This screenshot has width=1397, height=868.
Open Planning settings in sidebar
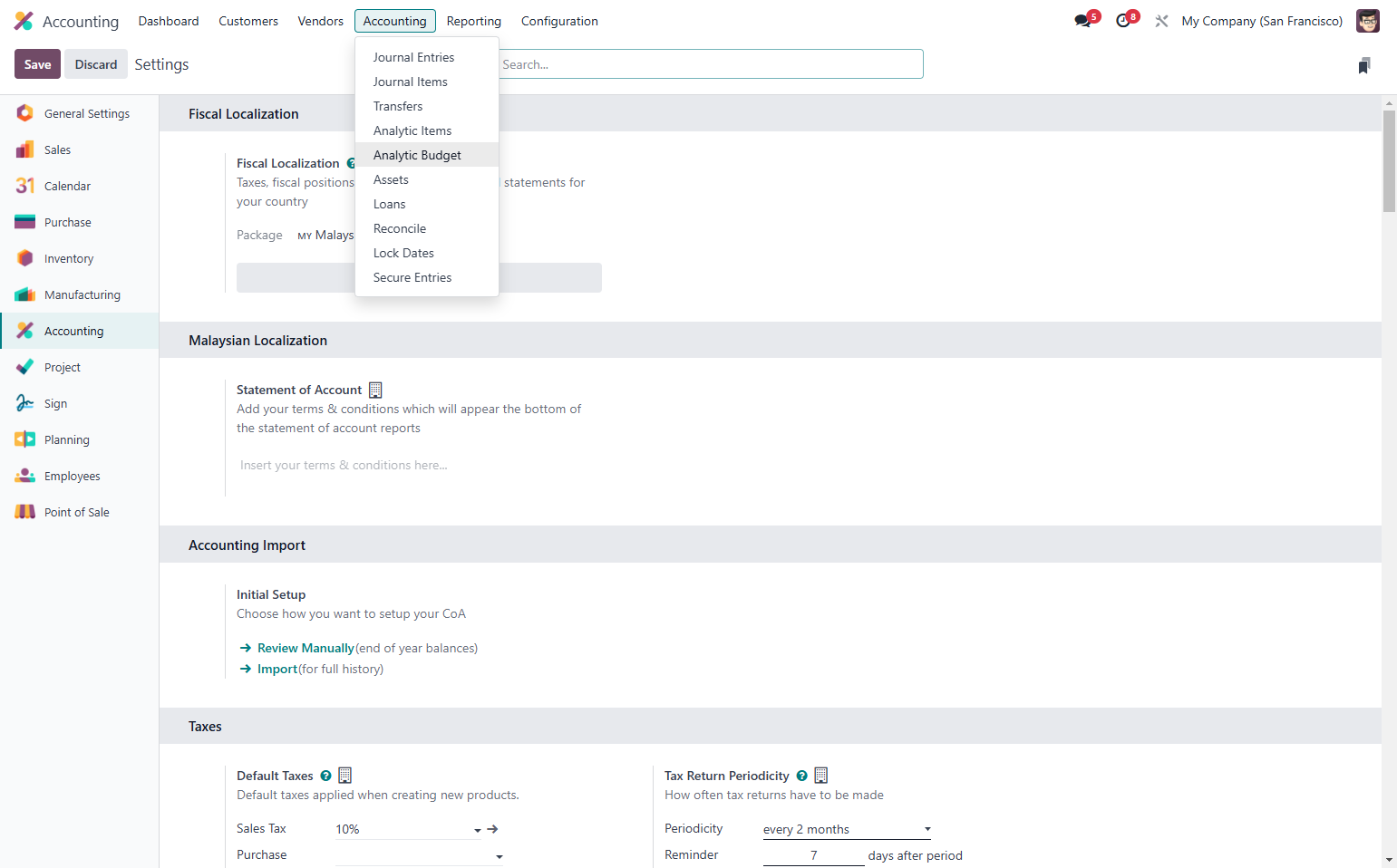point(80,439)
